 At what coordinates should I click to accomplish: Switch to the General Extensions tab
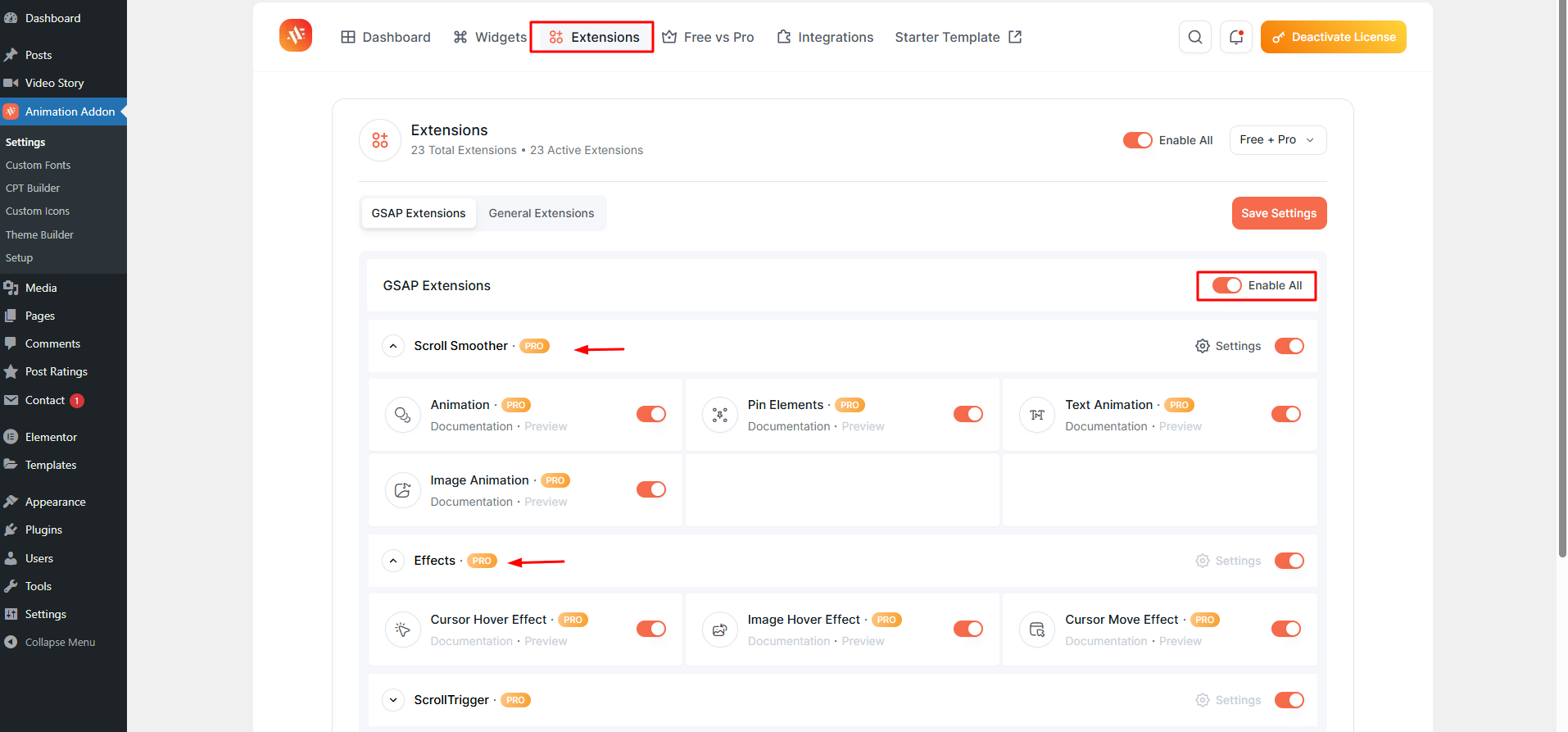(x=542, y=213)
